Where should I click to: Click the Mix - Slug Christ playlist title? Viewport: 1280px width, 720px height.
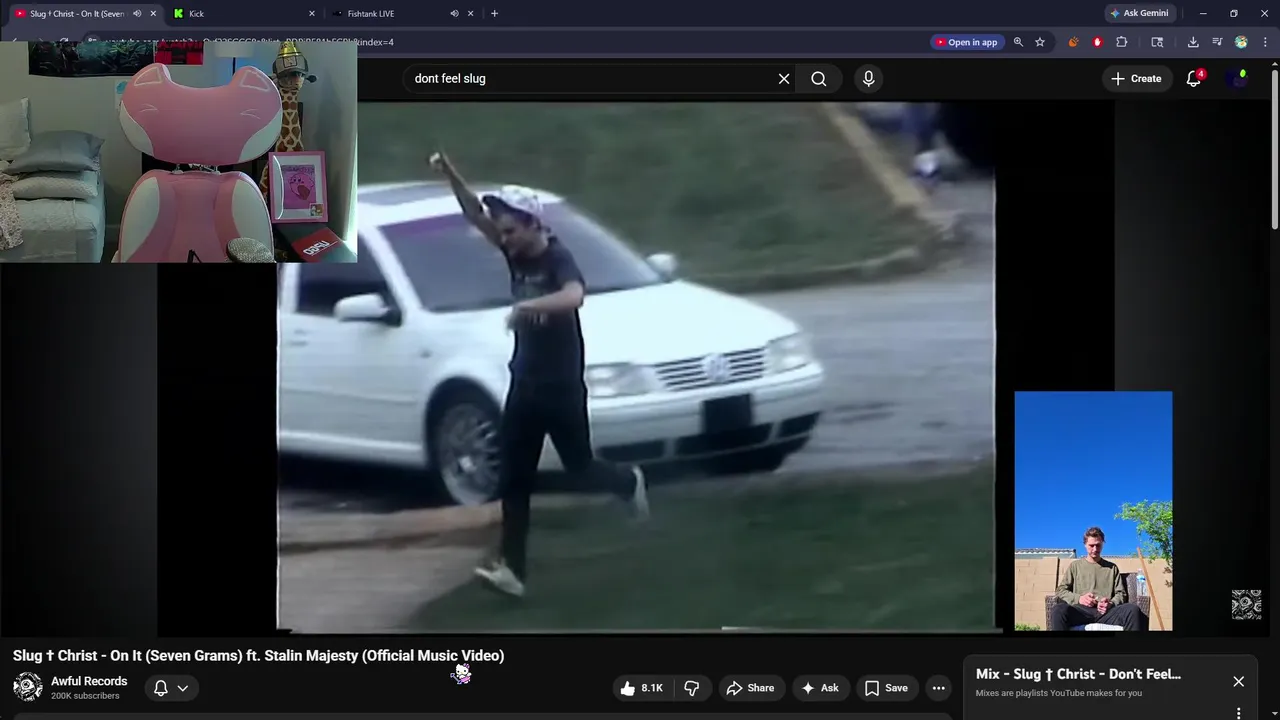[x=1078, y=674]
